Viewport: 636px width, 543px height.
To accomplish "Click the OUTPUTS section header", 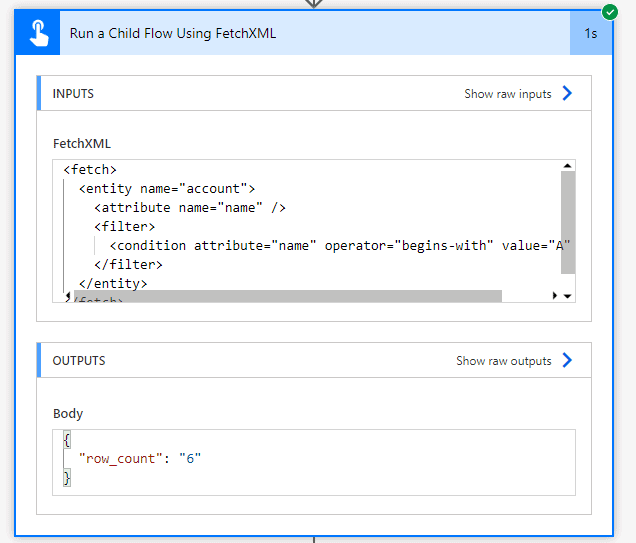I will coord(79,361).
